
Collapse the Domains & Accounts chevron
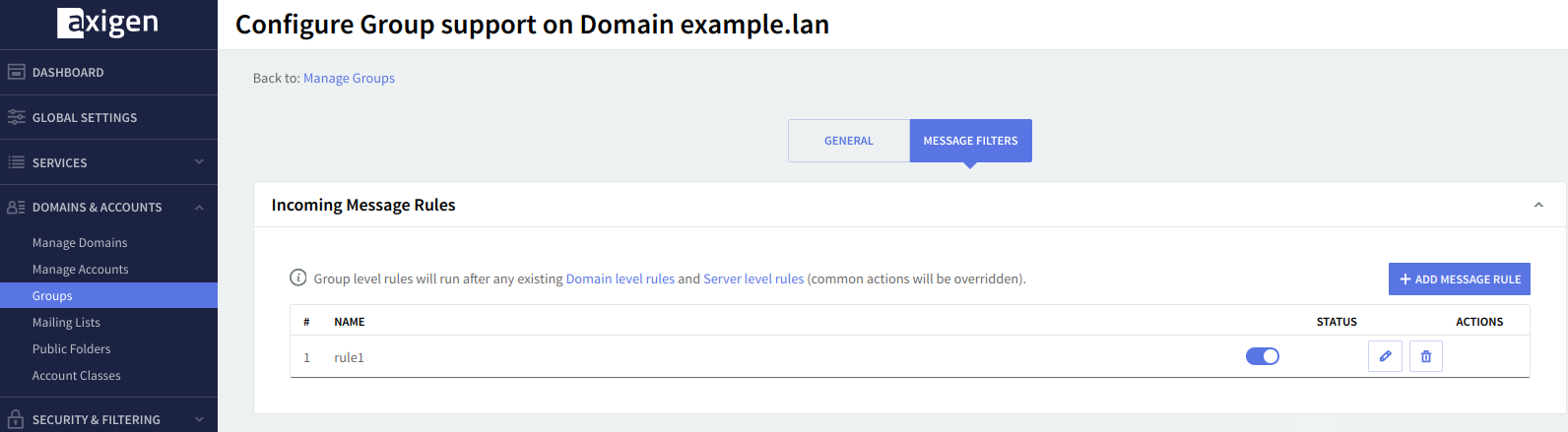tap(199, 208)
